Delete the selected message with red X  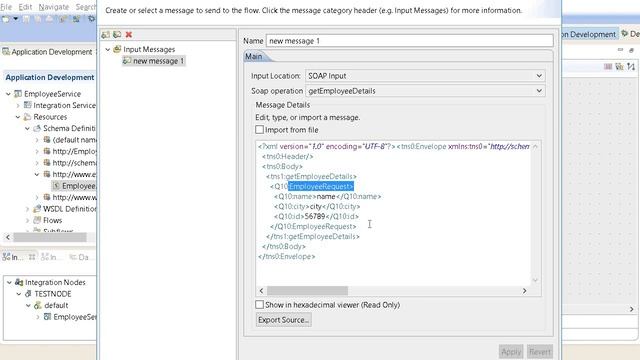(x=129, y=35)
